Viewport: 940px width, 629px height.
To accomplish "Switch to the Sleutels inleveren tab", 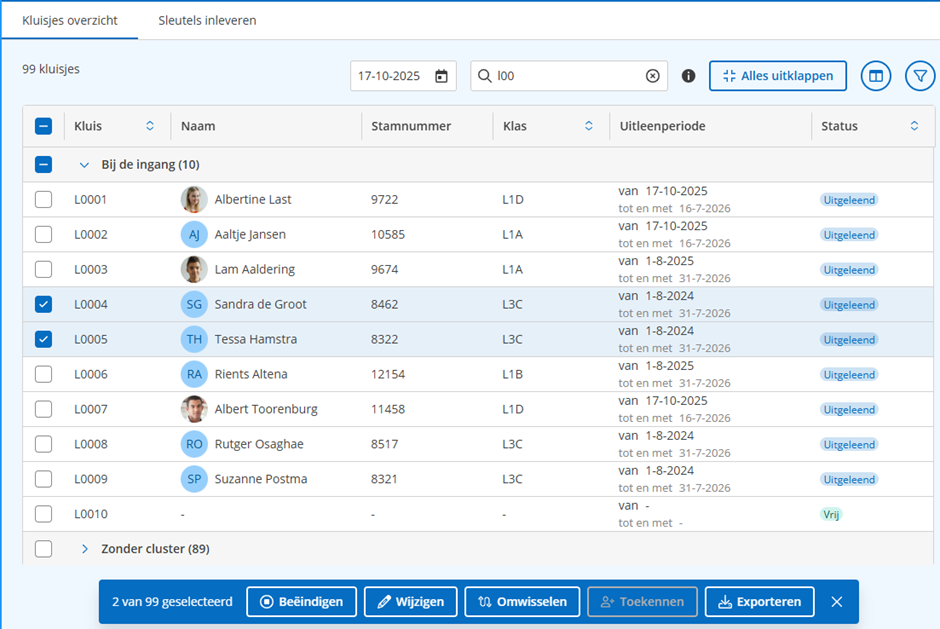I will pos(207,20).
